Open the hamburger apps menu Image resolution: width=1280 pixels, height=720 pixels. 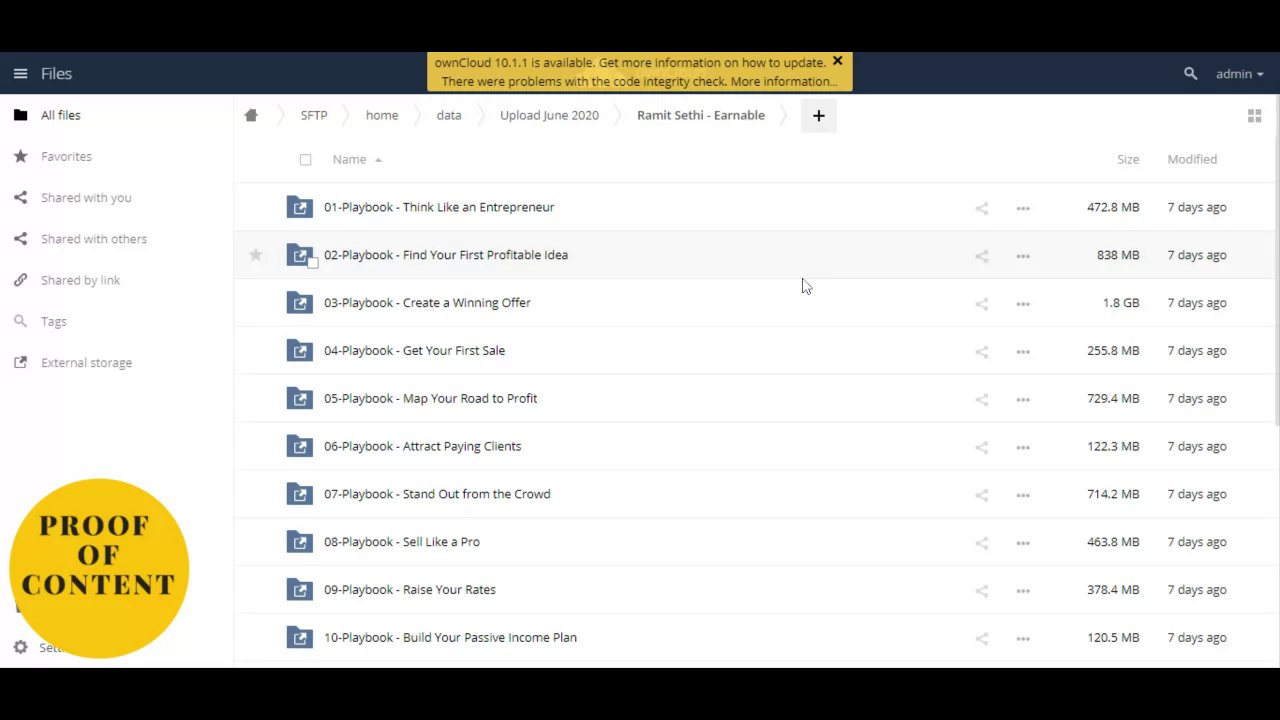pyautogui.click(x=20, y=74)
